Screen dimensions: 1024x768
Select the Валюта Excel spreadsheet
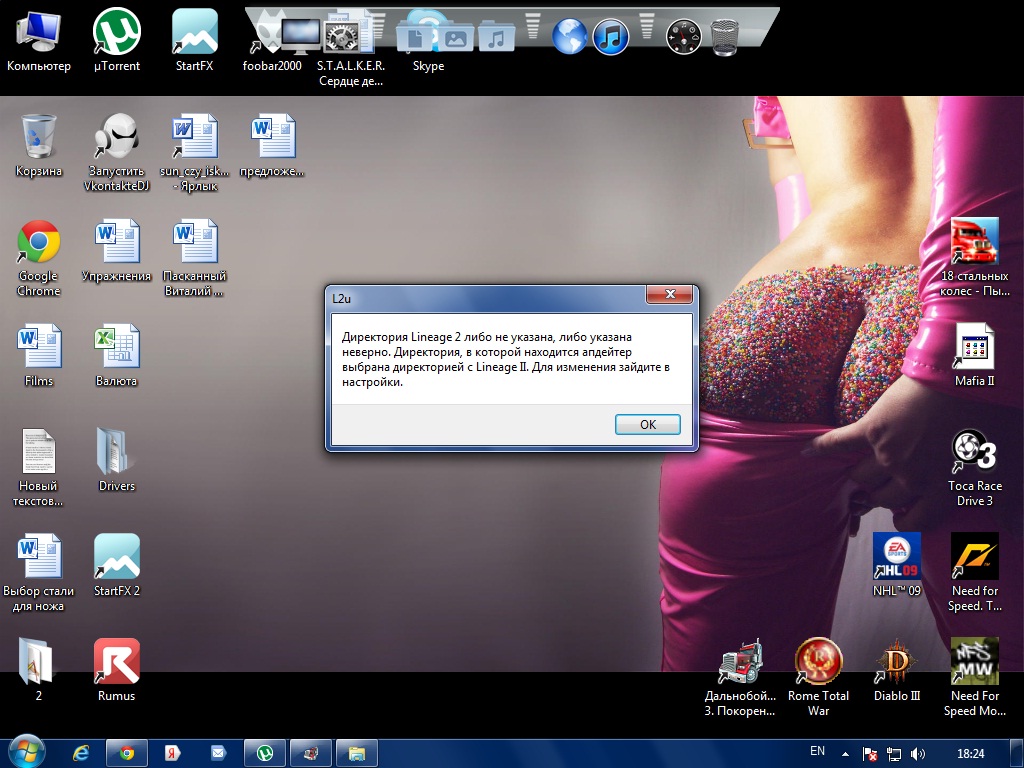tap(116, 355)
